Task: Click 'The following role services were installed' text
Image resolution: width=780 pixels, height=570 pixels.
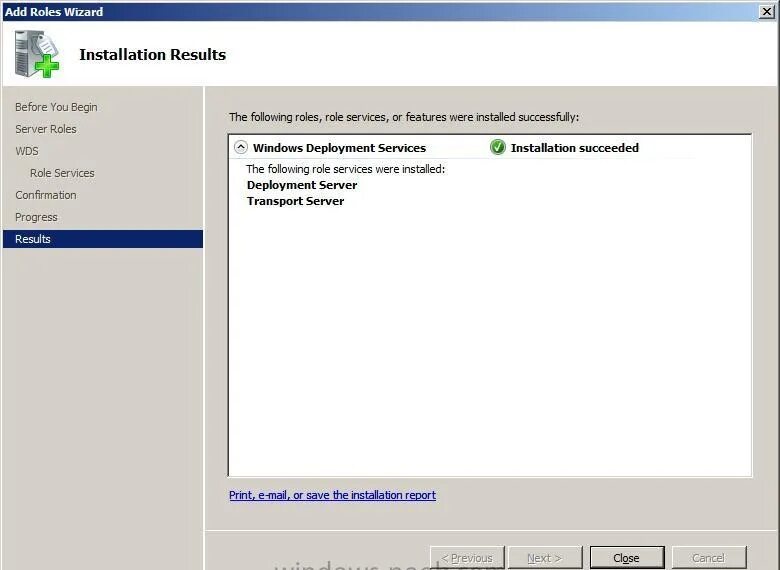Action: coord(346,169)
